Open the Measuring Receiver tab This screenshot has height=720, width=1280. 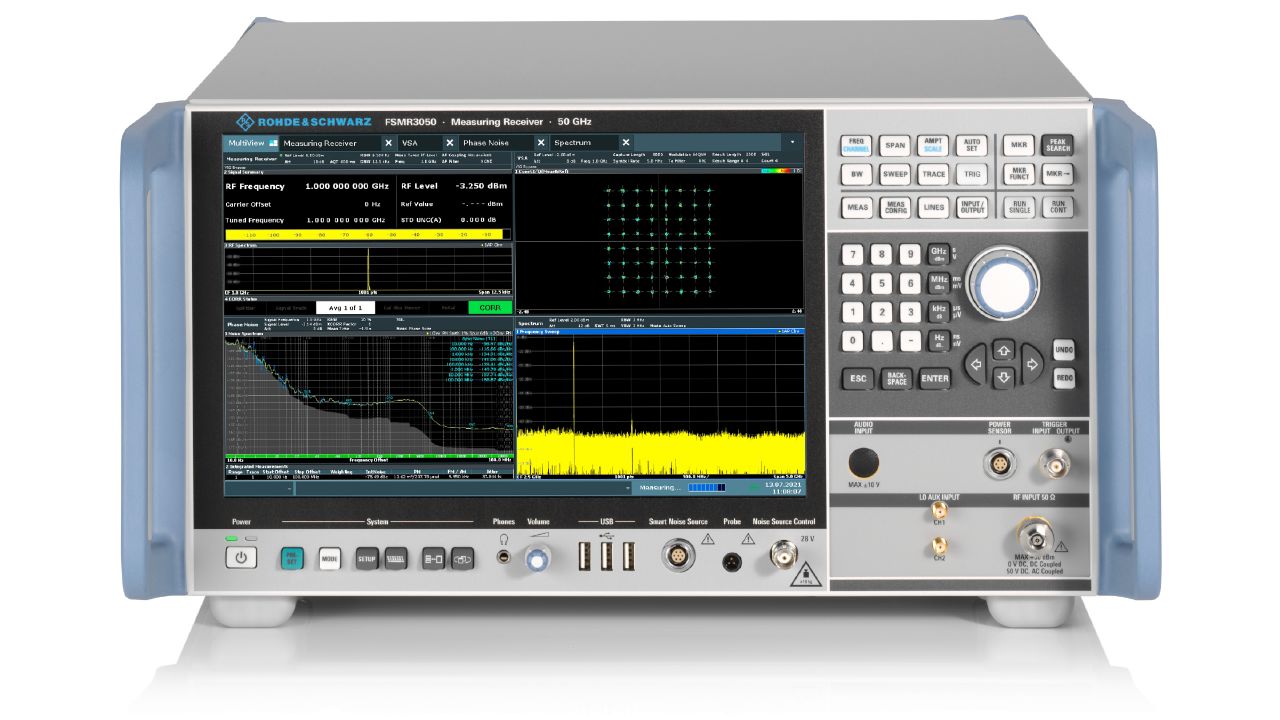[x=320, y=143]
